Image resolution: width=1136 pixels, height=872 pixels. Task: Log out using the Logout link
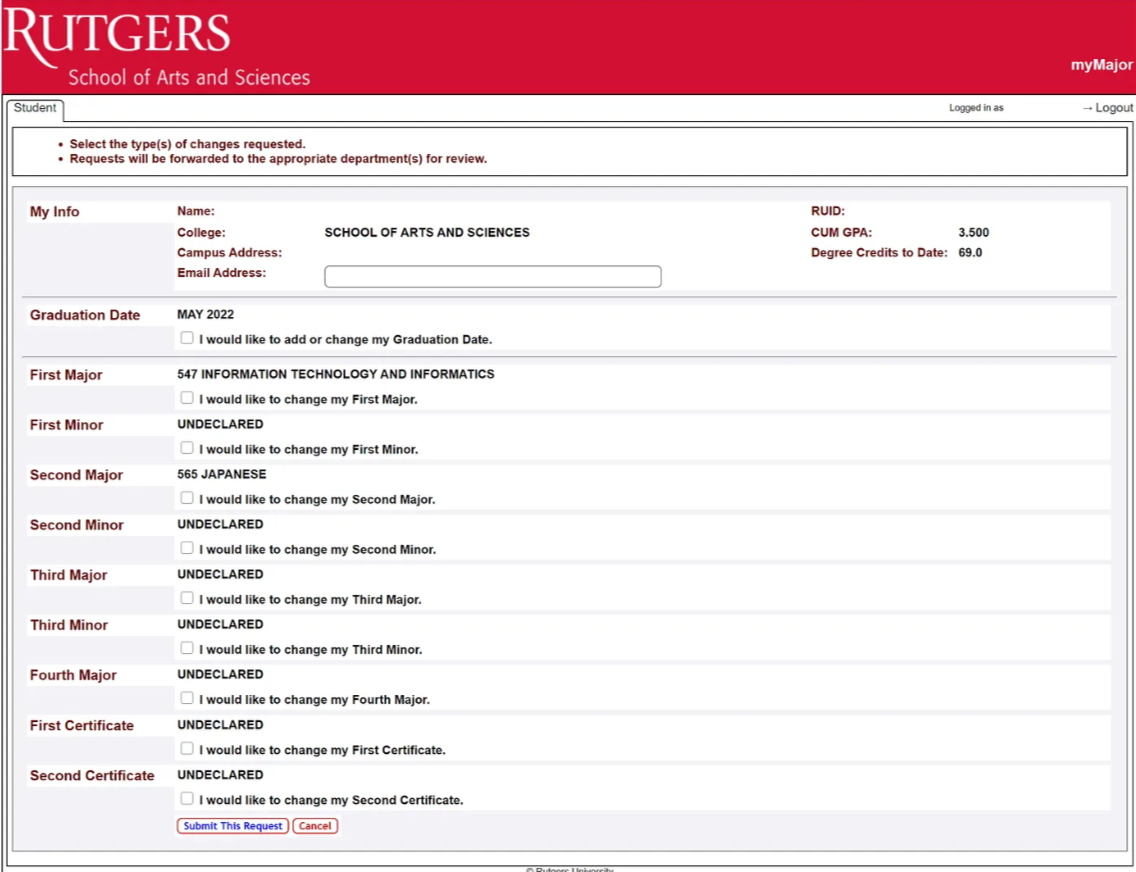(1107, 107)
